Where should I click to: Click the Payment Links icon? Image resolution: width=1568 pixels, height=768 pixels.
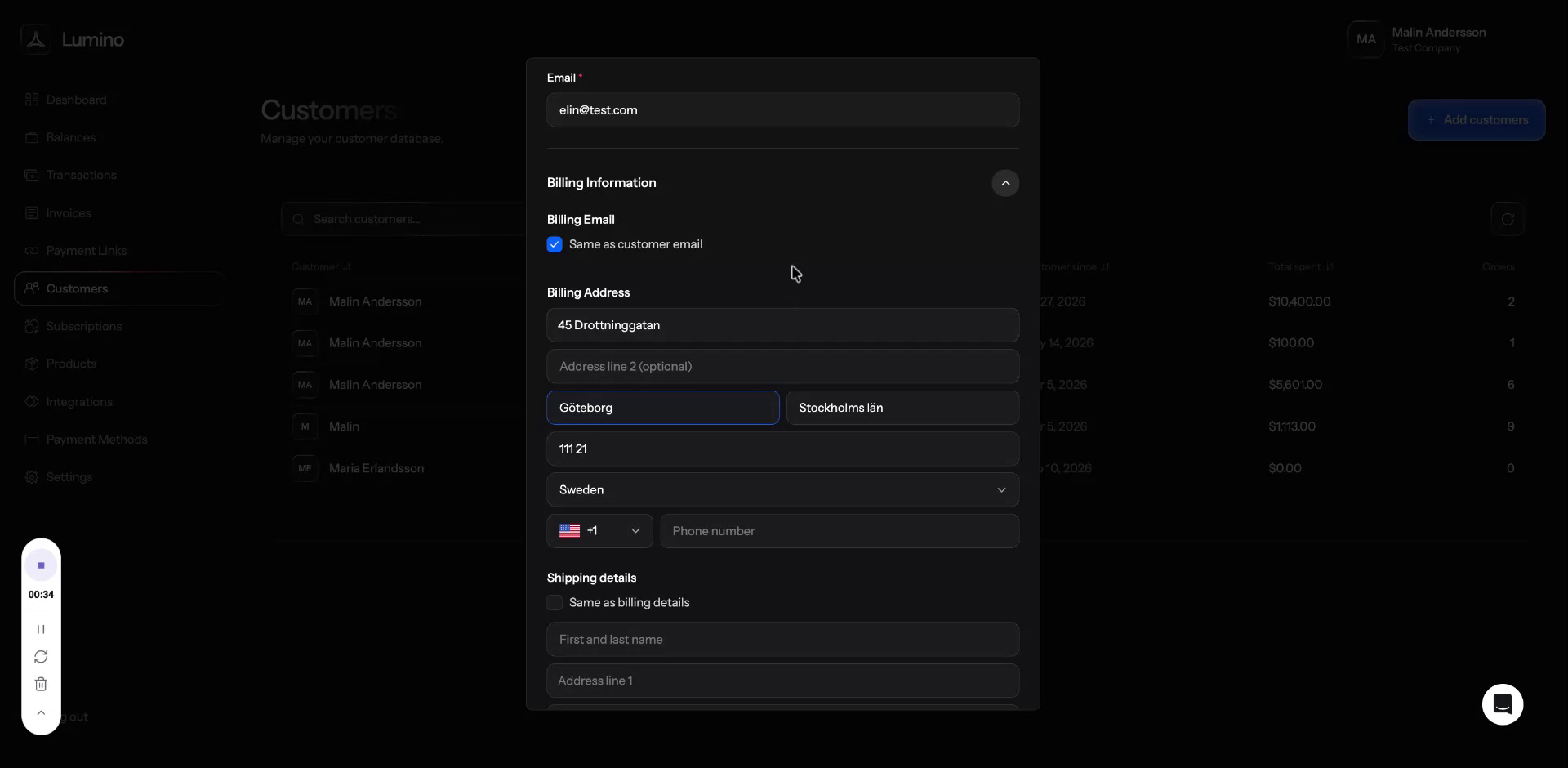pos(32,251)
